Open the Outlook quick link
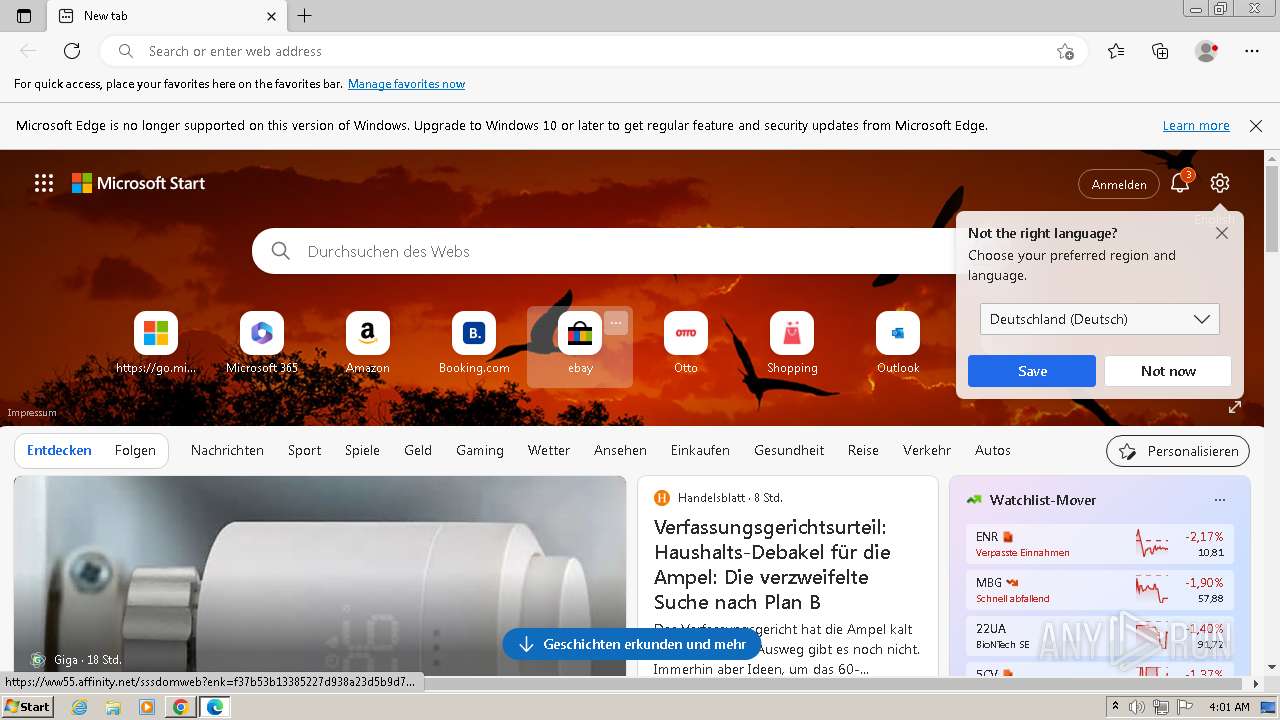This screenshot has height=720, width=1280. (x=898, y=344)
